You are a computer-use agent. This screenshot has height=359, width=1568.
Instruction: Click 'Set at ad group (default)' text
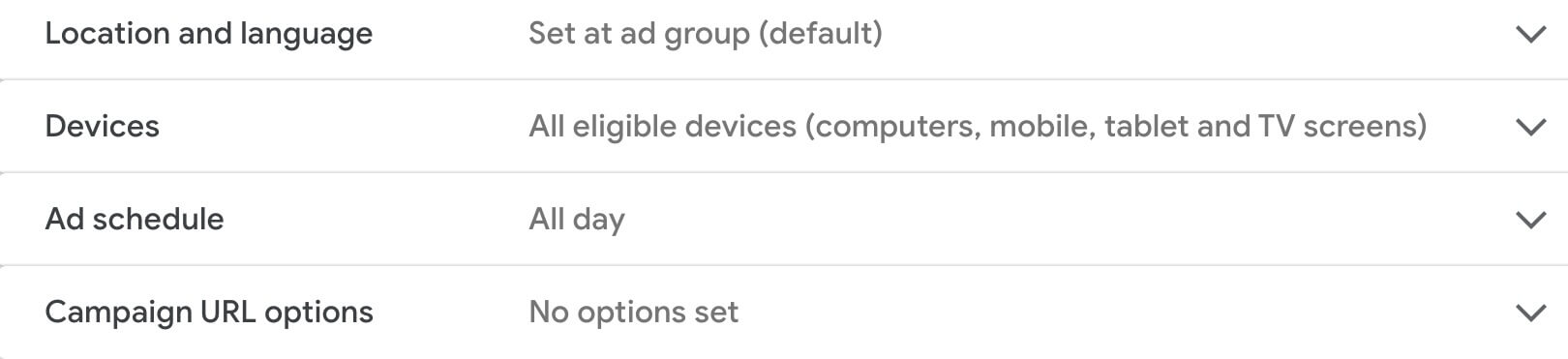tap(706, 34)
